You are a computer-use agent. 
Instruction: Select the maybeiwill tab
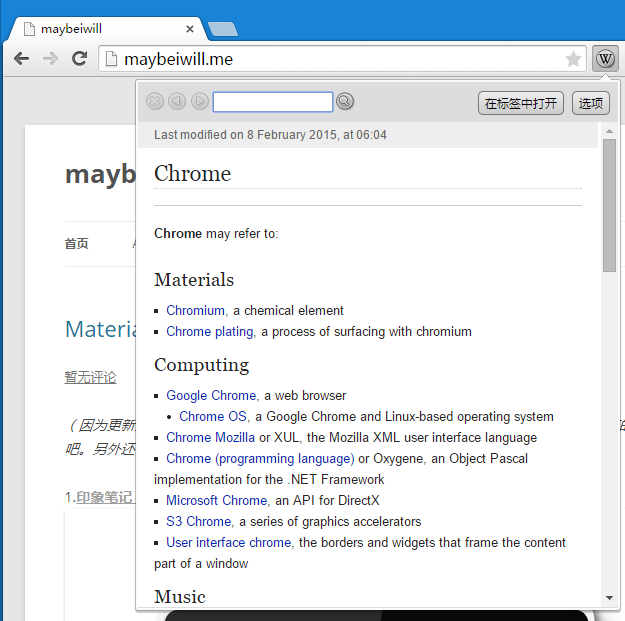pos(106,29)
